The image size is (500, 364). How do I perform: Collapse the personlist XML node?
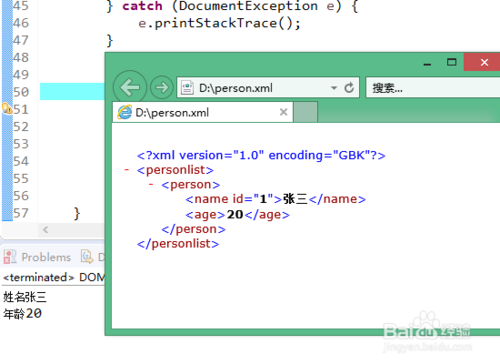pos(127,170)
